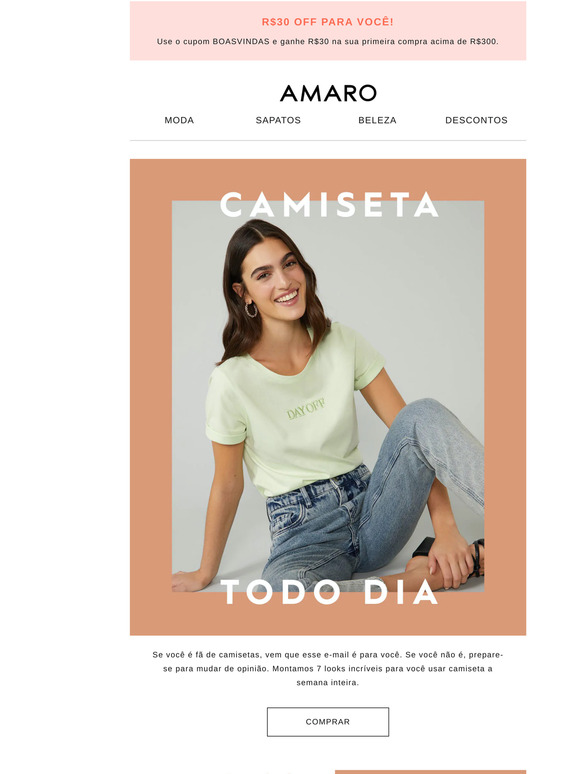
Task: Click the DAY OFF print on the shirt
Action: coord(306,409)
